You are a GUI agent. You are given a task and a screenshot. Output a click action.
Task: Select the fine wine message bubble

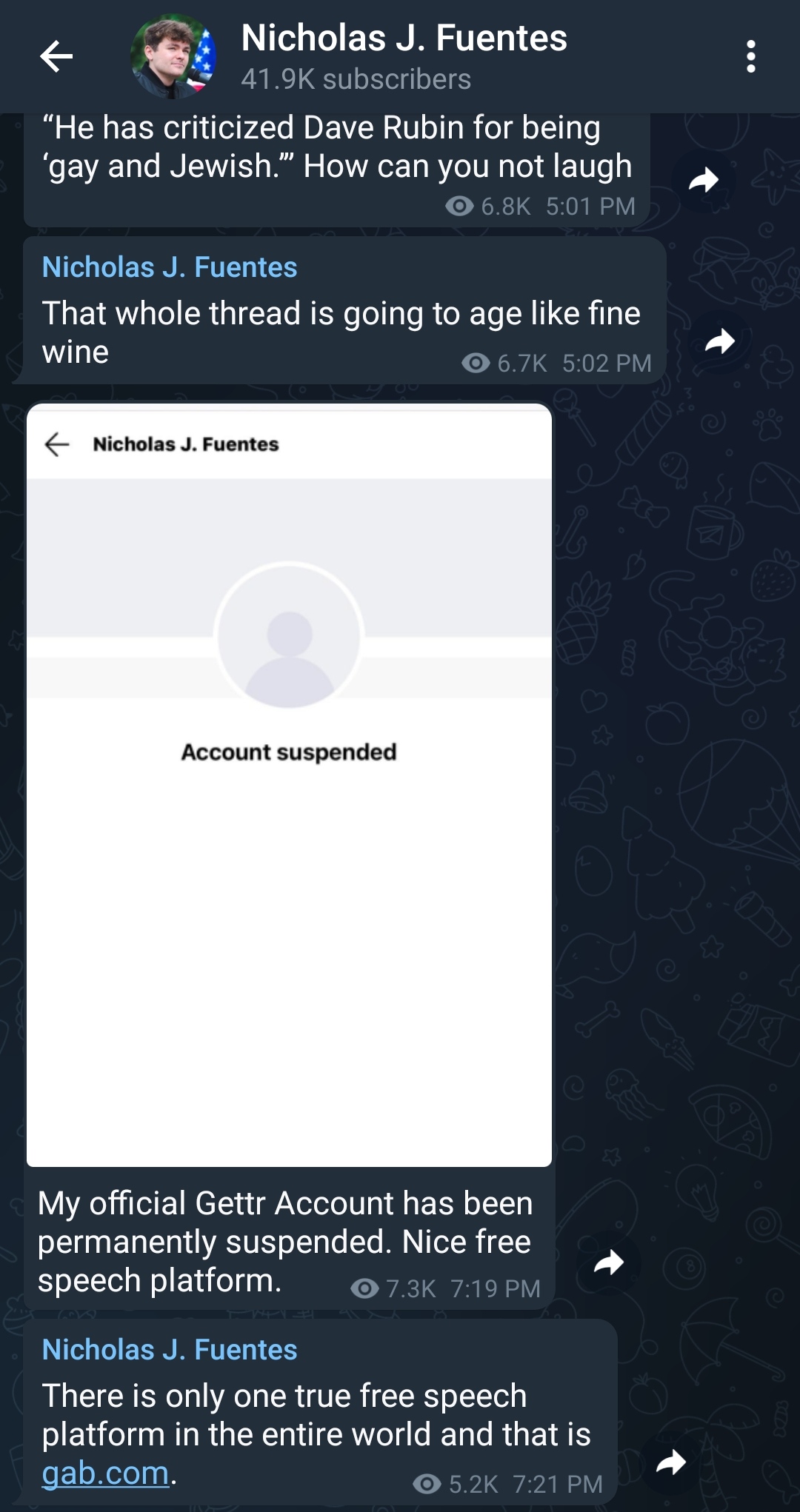344,310
